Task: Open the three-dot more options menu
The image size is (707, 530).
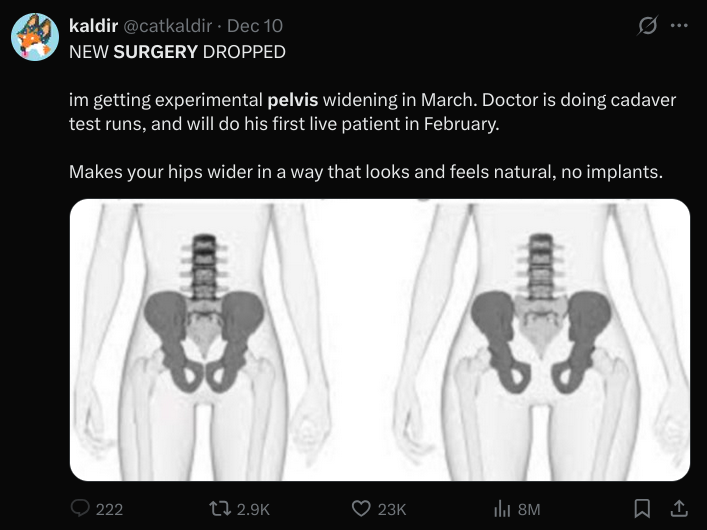Action: tap(679, 26)
